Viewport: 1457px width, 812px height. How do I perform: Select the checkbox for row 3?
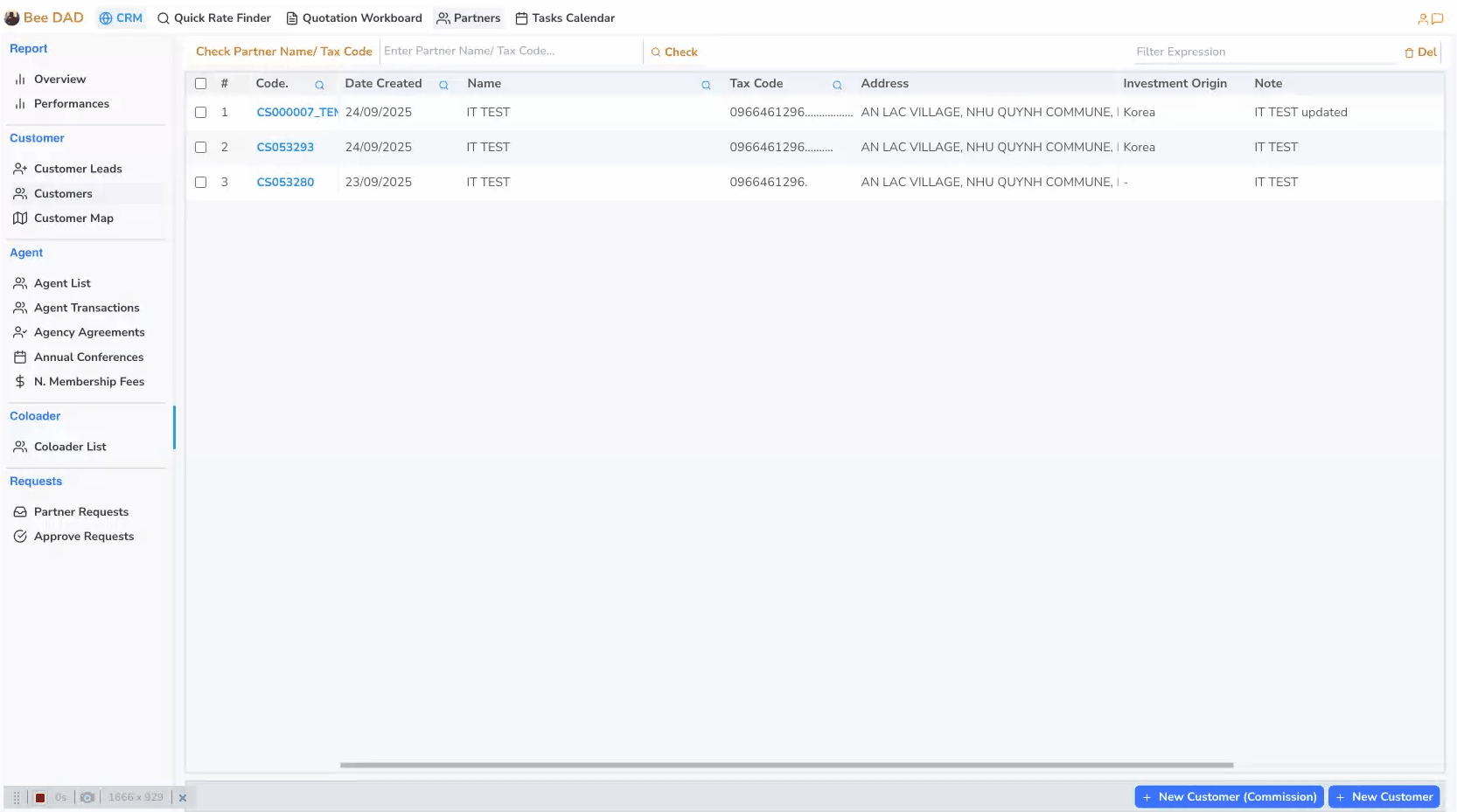click(x=200, y=183)
